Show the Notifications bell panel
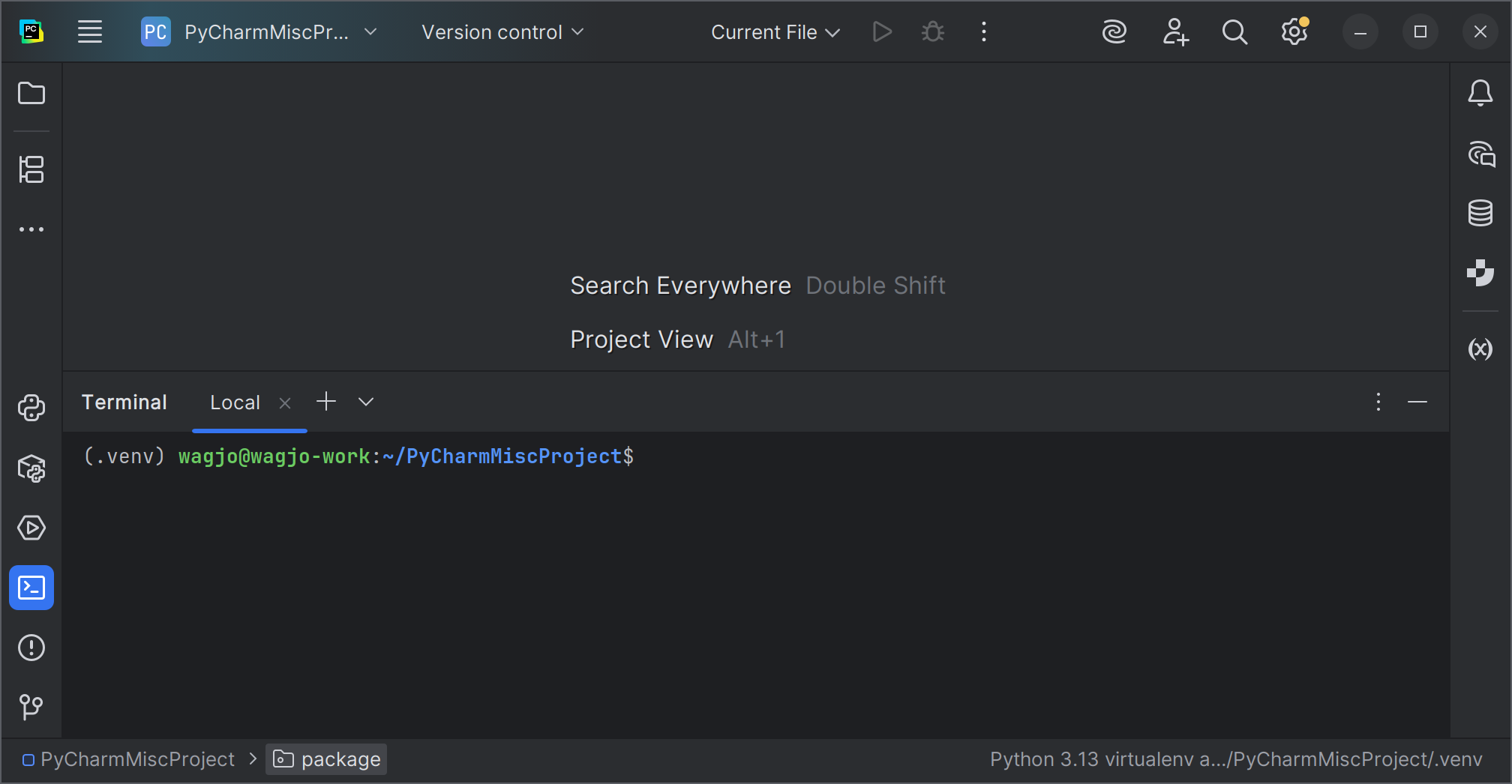 tap(1480, 94)
